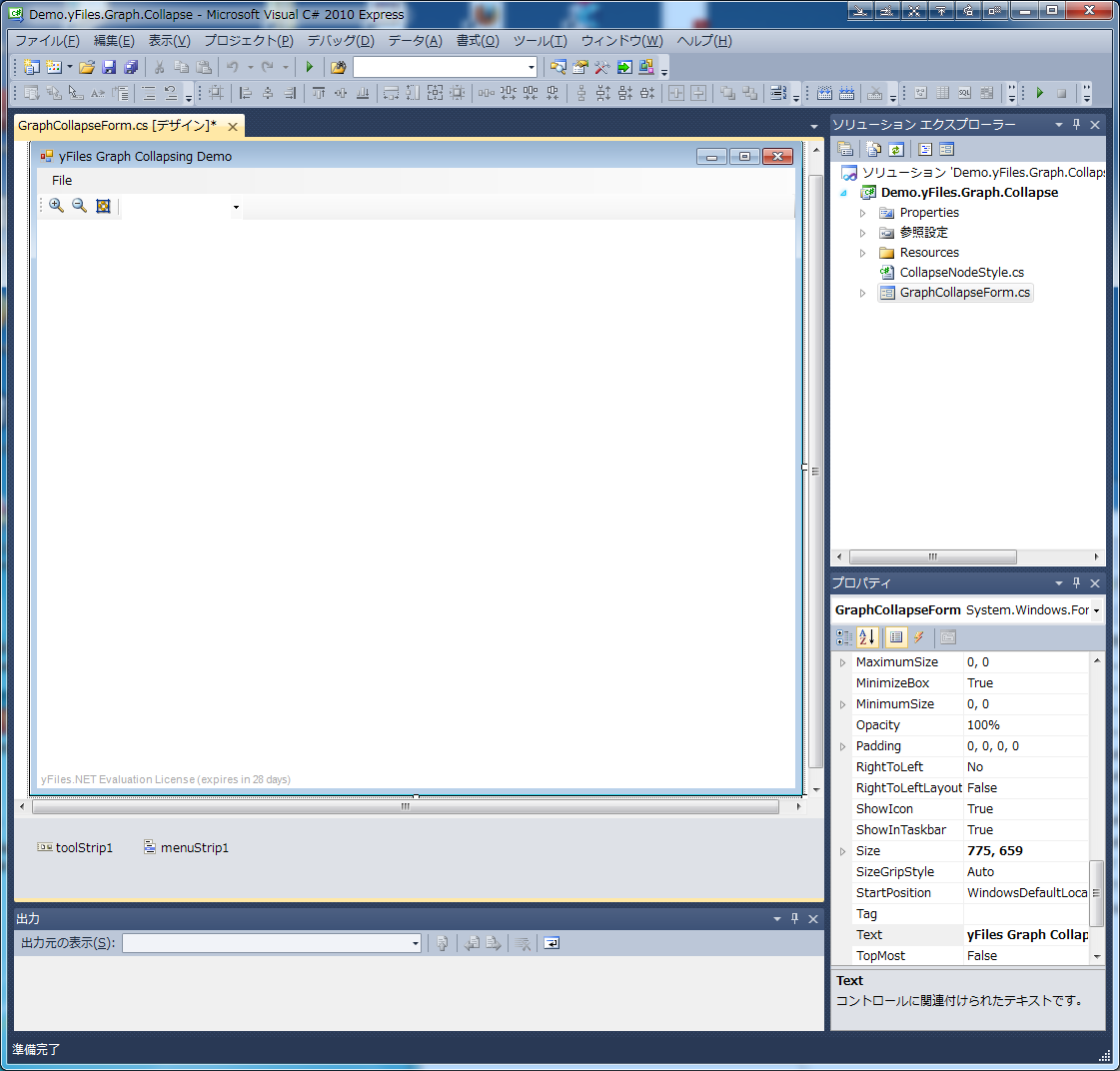The image size is (1120, 1071).
Task: Open the 編集(E) menu
Action: (114, 41)
